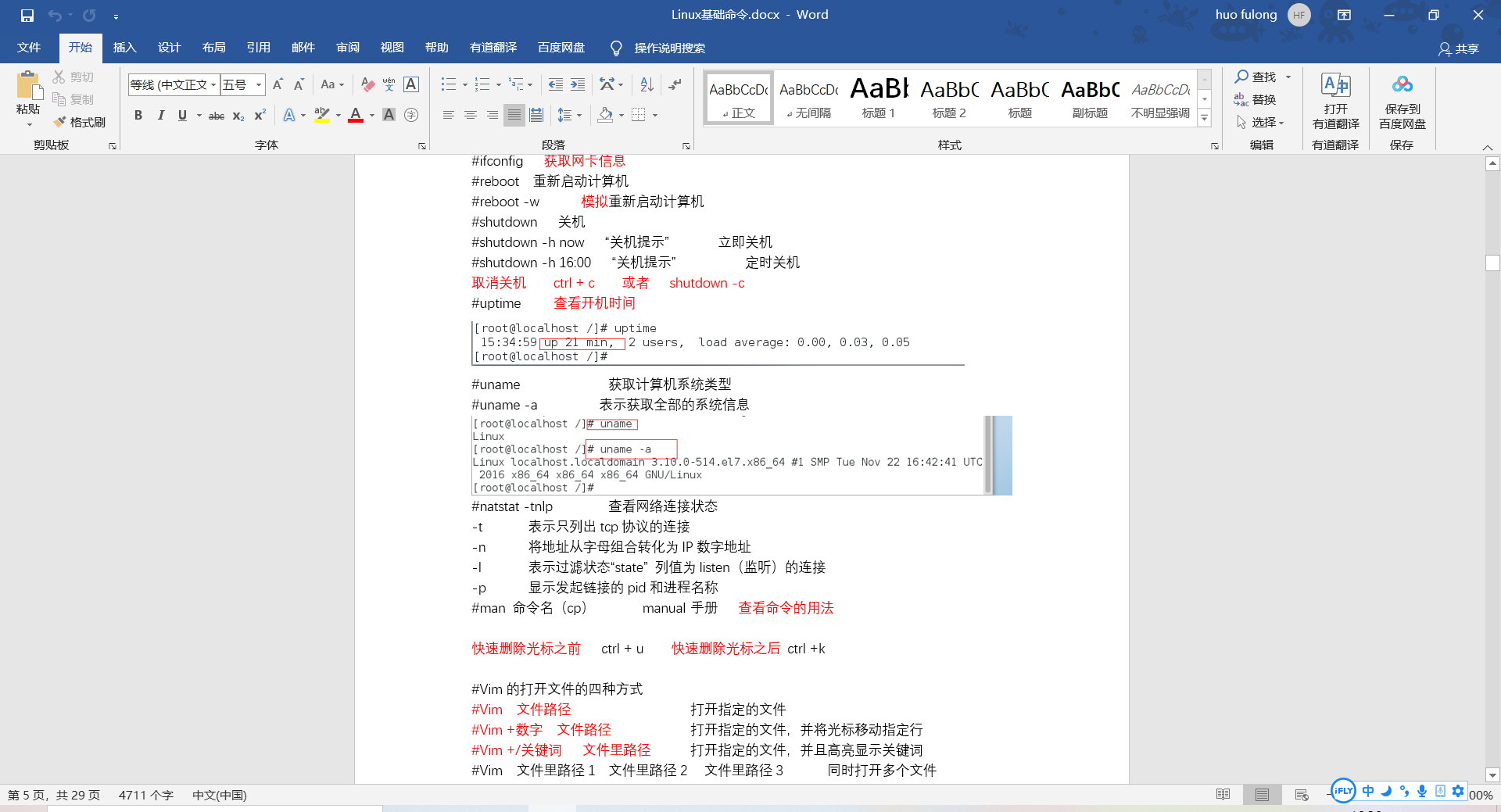This screenshot has height=812, width=1501.
Task: Clear all formatting with the eraser icon
Action: click(367, 84)
